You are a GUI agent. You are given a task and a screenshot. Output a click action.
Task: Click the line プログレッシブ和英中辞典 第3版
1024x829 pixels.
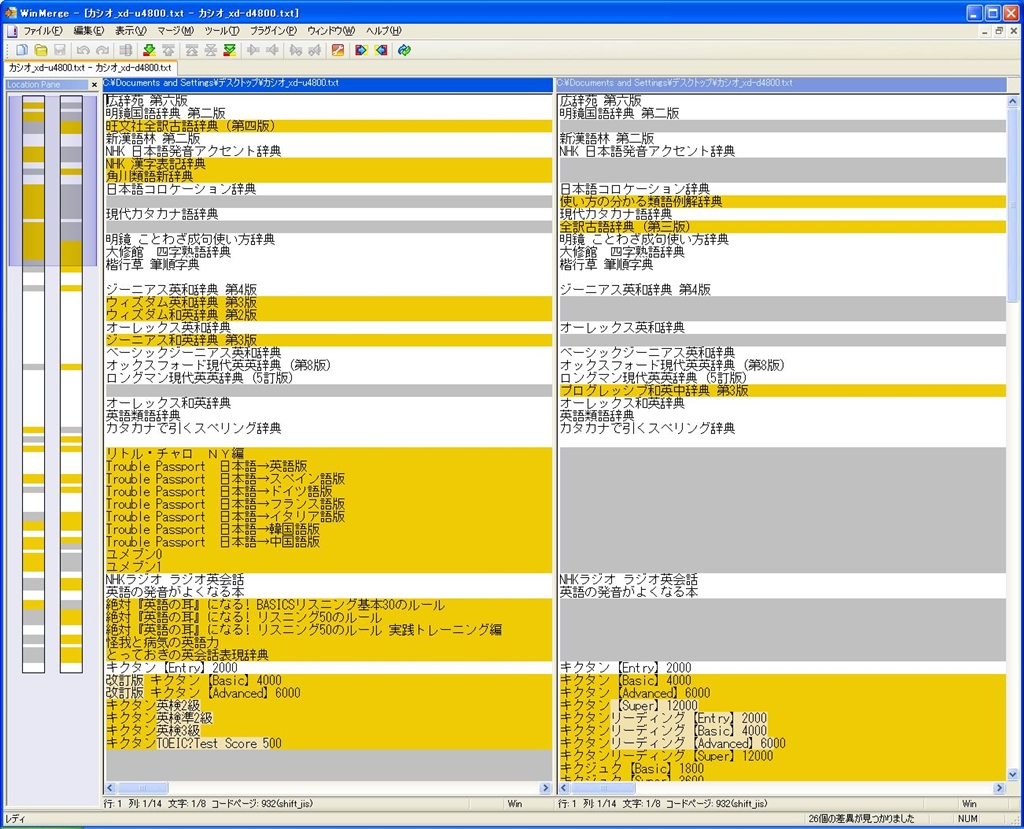(782, 391)
